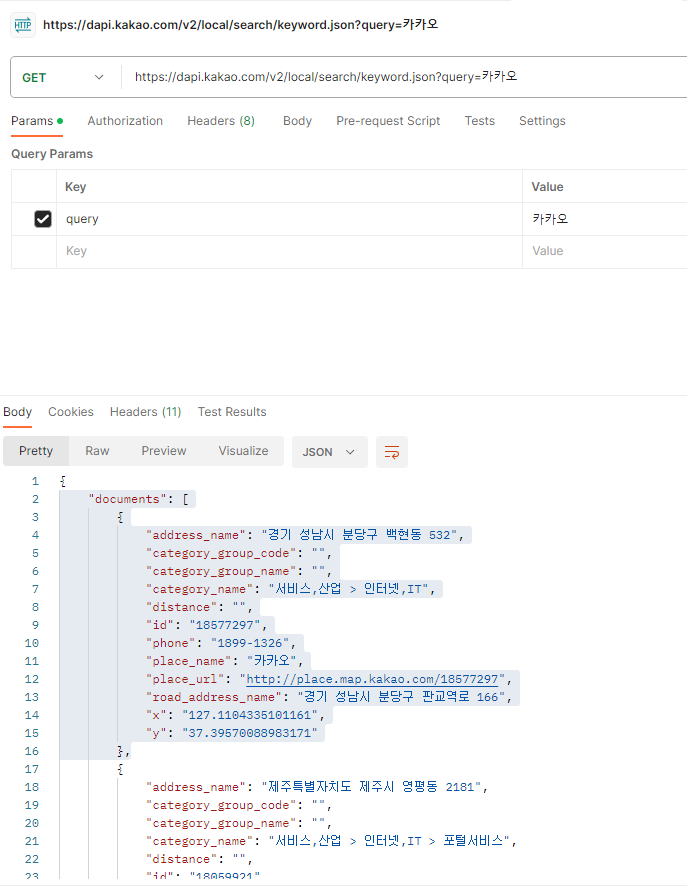
Task: Click the empty Key placeholder field
Action: pos(289,251)
